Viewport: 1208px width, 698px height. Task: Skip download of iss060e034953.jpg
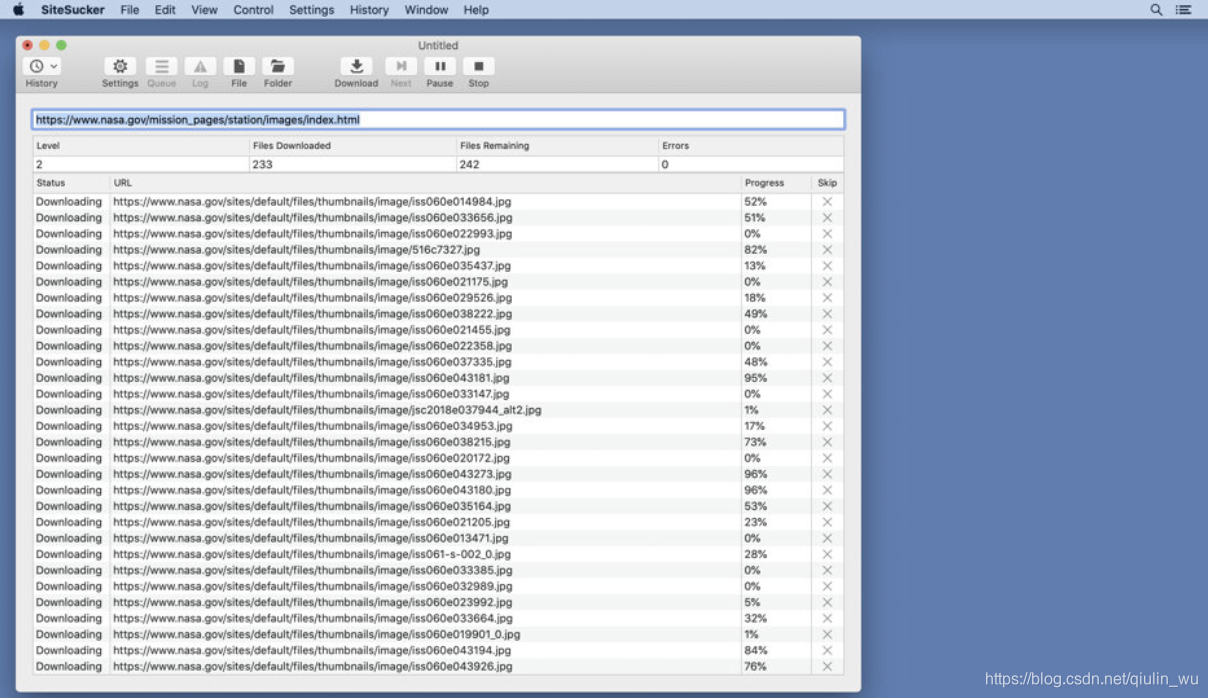point(827,426)
